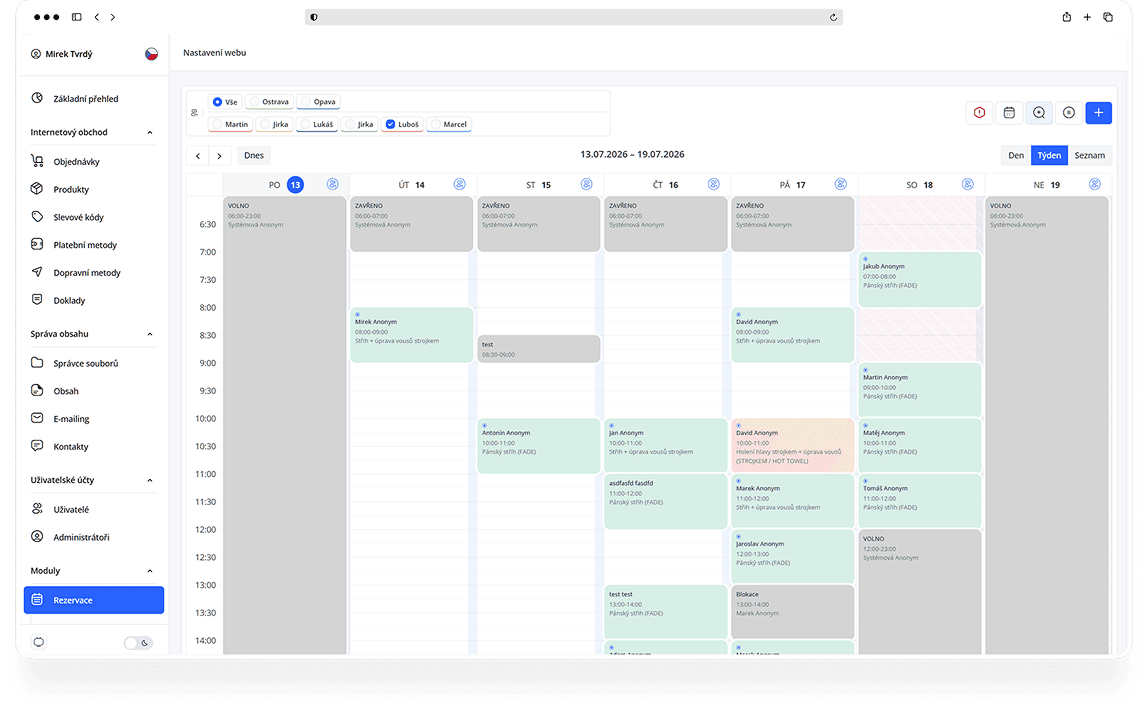Image resolution: width=1148 pixels, height=712 pixels.
Task: Switch to the Seznam view tab
Action: 1089,155
